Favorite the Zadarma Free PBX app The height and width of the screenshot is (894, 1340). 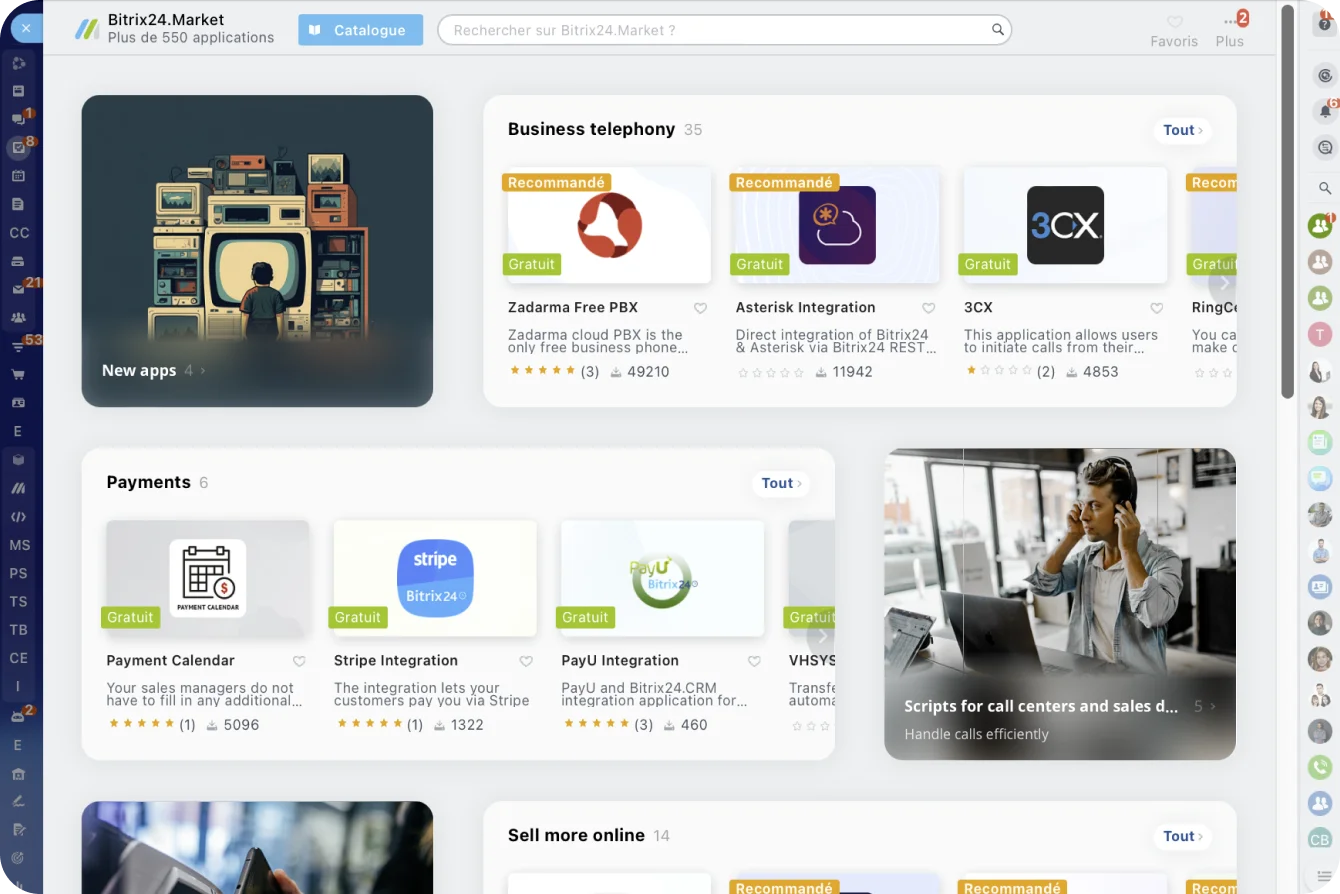(x=700, y=308)
